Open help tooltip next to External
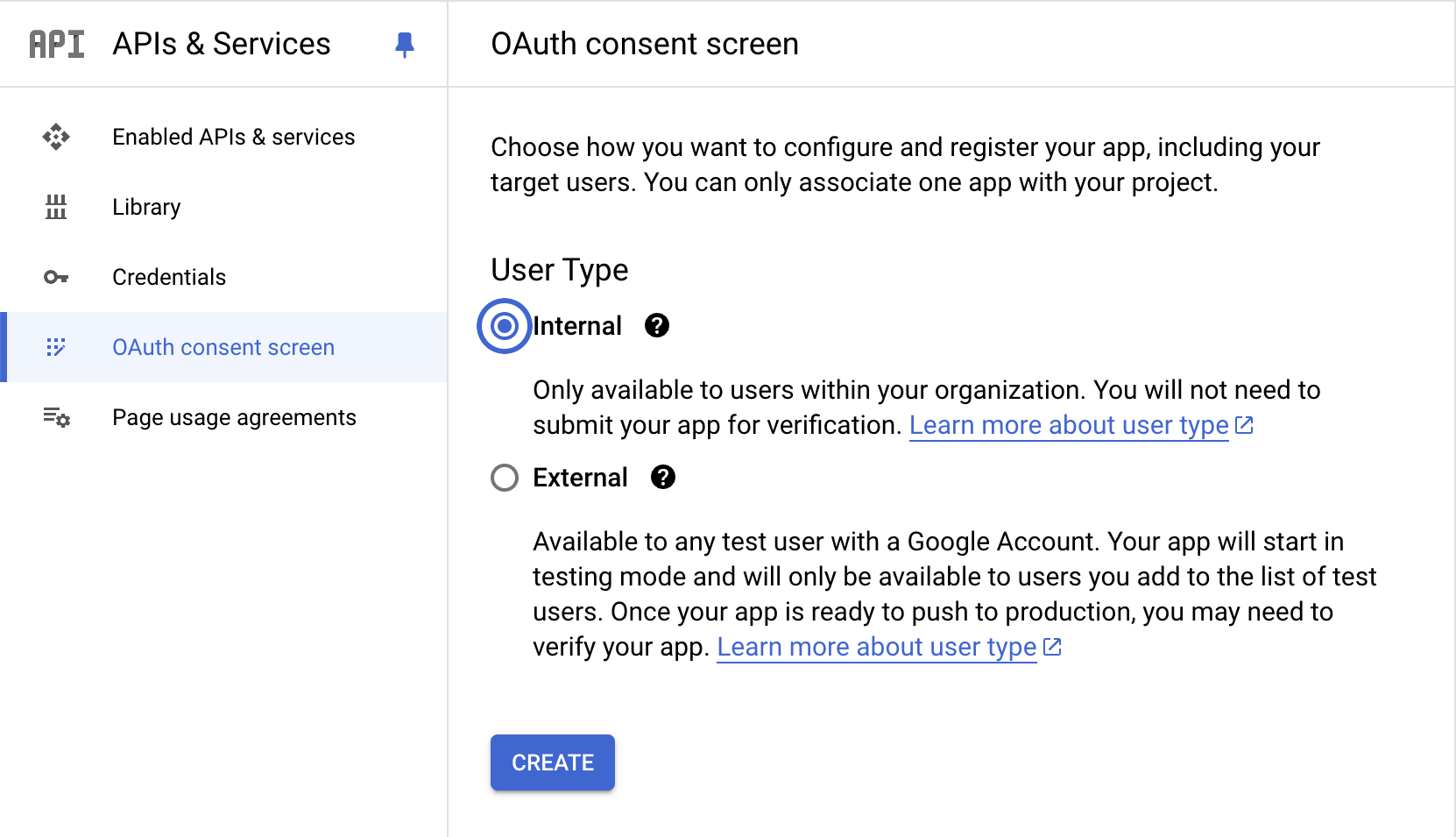The image size is (1456, 837). coord(663,478)
